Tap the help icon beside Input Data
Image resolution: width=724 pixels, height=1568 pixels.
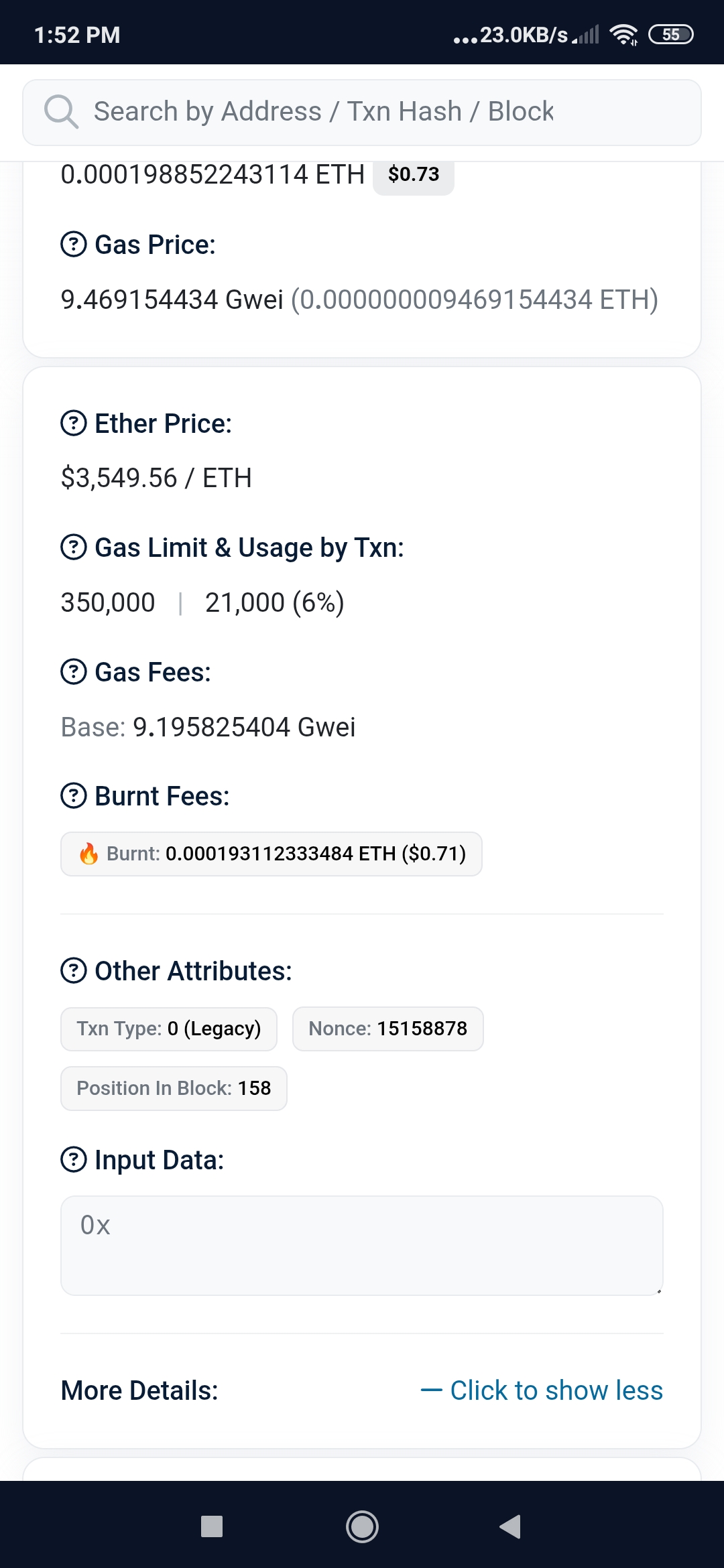(74, 1160)
